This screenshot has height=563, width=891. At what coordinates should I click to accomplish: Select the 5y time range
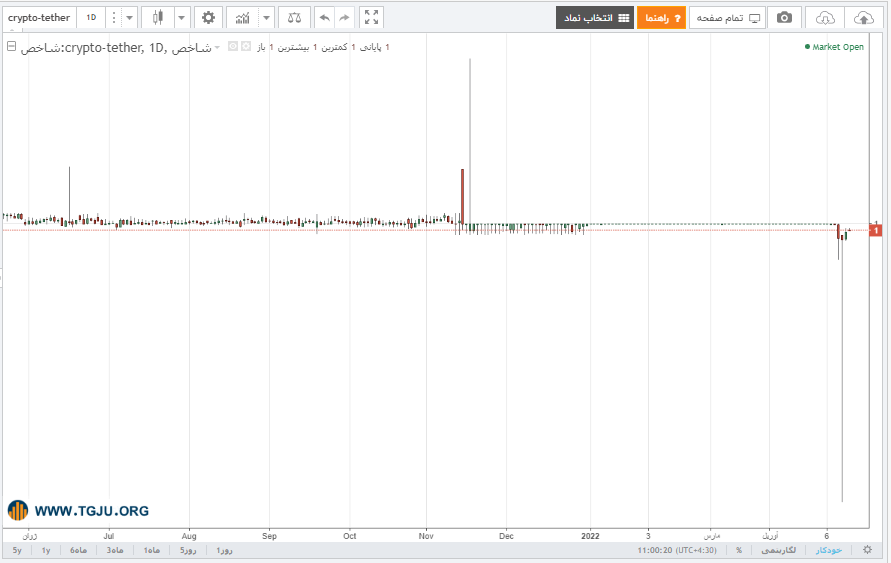click(x=17, y=550)
